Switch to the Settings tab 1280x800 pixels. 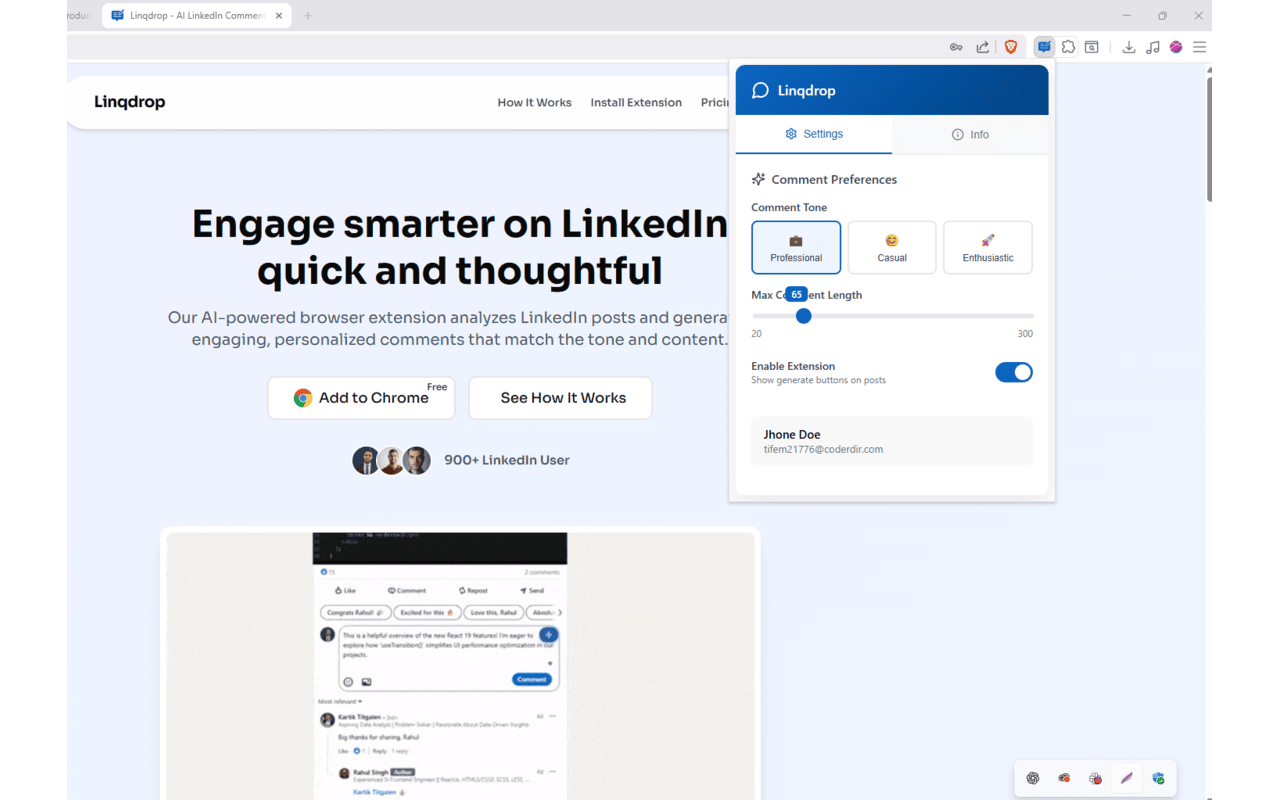[x=814, y=134]
